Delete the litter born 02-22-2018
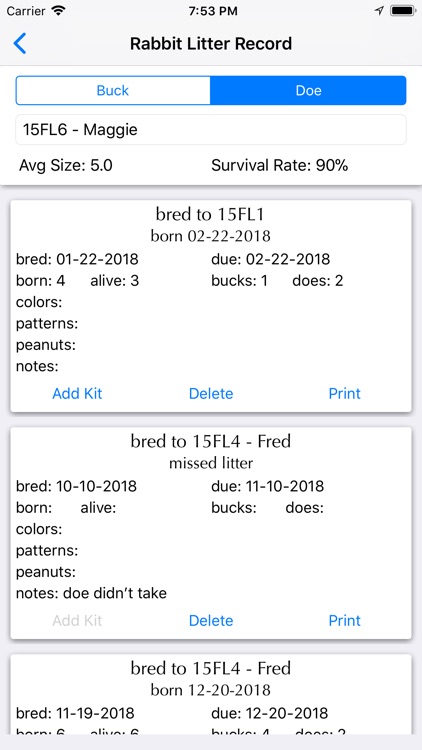This screenshot has height=750, width=422. click(x=211, y=394)
